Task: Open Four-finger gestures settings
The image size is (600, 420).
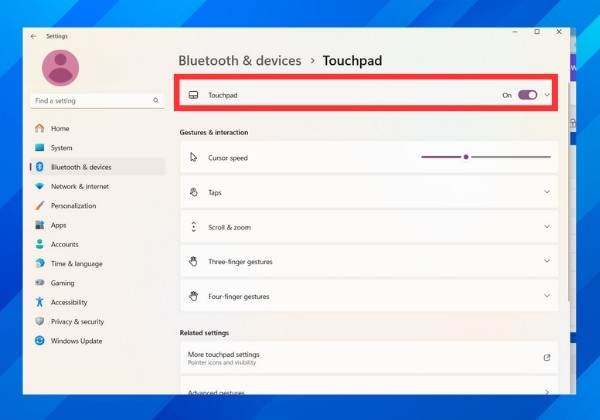Action: click(x=547, y=296)
